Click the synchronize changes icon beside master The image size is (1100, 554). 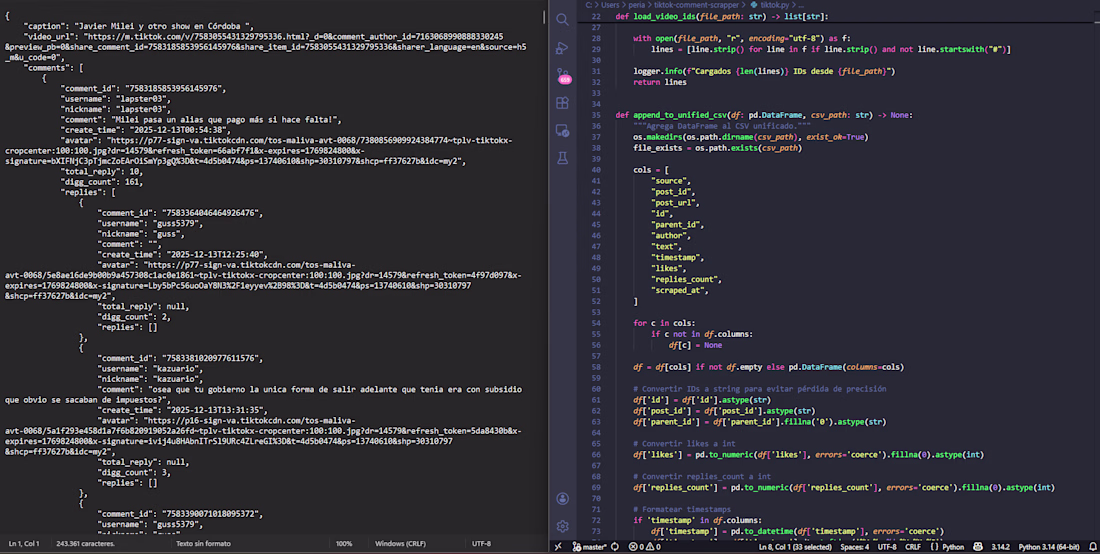pos(616,547)
